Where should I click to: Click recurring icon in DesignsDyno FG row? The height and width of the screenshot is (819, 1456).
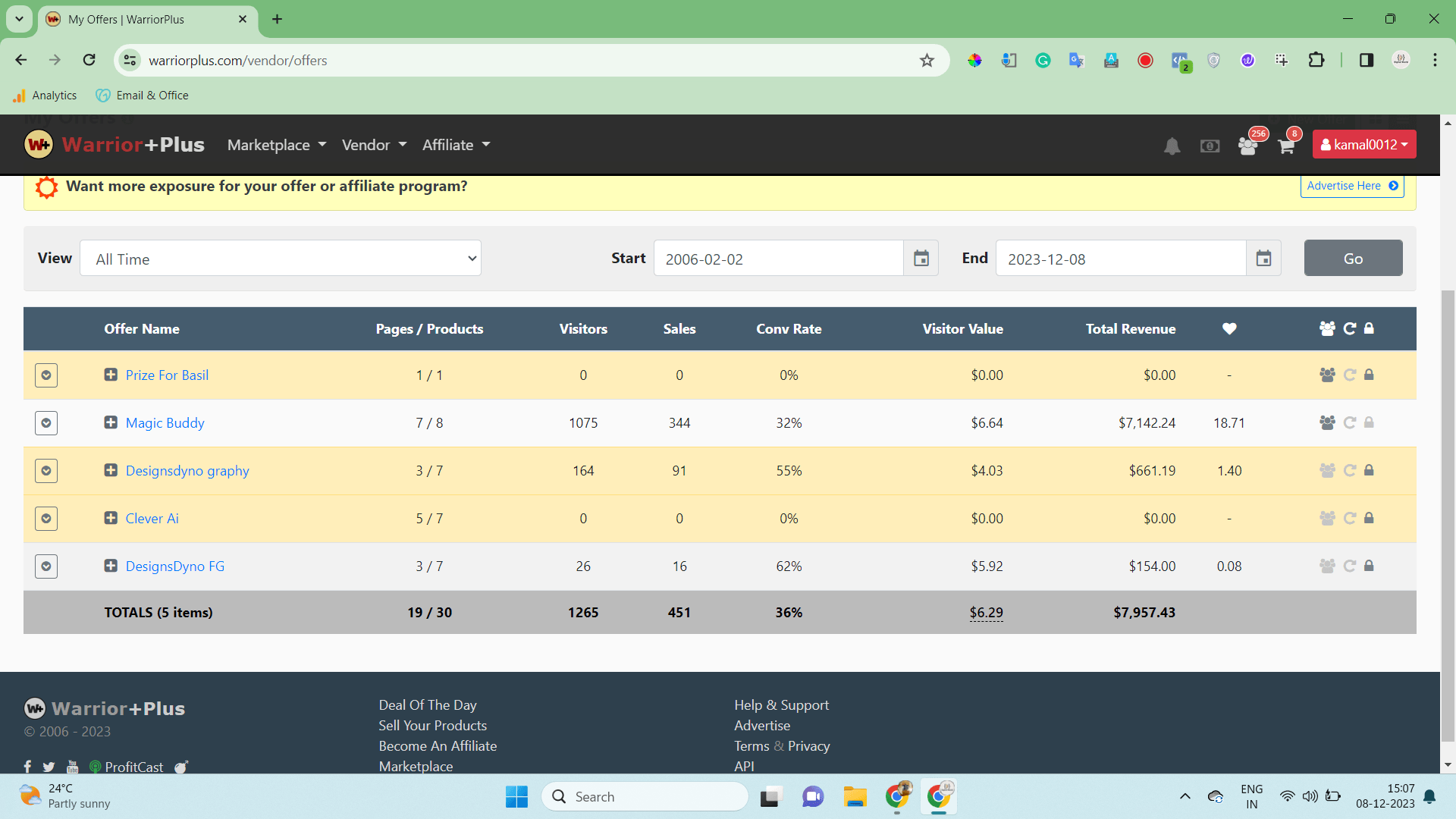(x=1350, y=566)
